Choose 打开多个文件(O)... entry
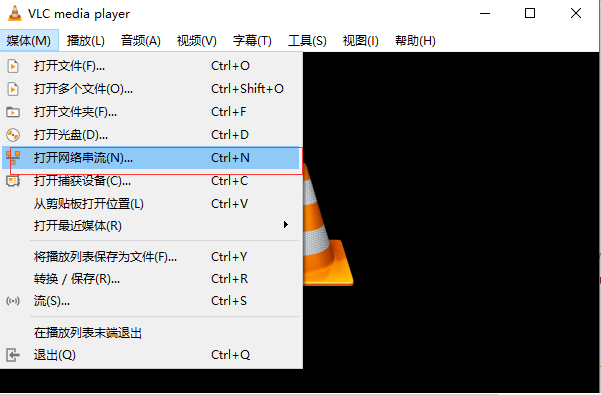 click(151, 89)
